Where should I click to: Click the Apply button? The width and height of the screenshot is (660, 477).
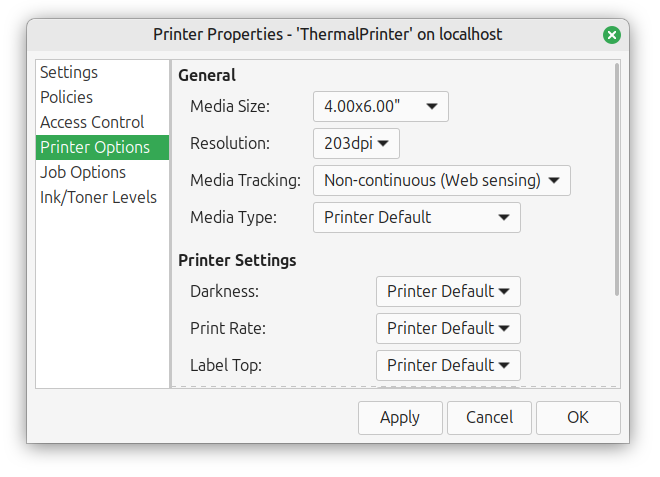click(x=400, y=418)
